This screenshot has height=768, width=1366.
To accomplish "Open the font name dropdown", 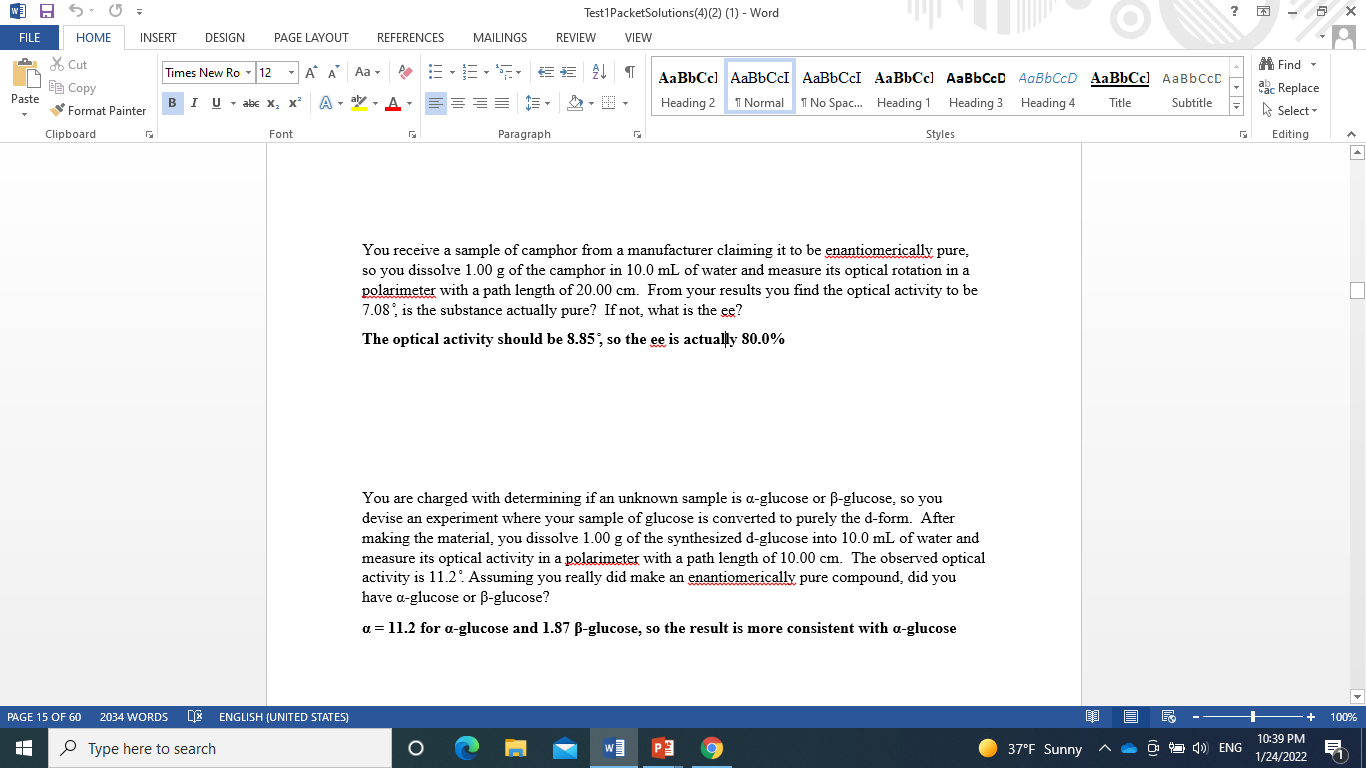I will click(247, 72).
